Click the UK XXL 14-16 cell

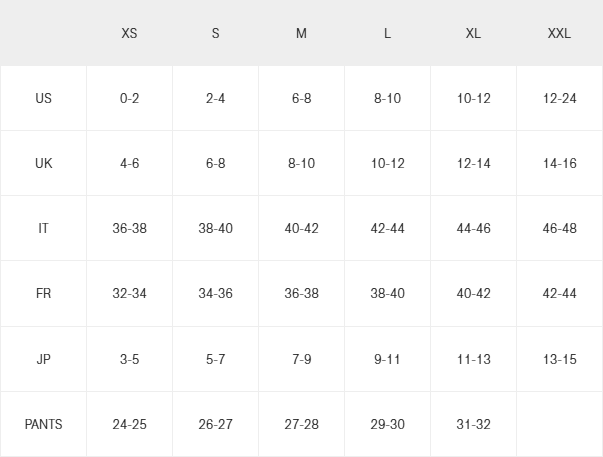pos(559,163)
